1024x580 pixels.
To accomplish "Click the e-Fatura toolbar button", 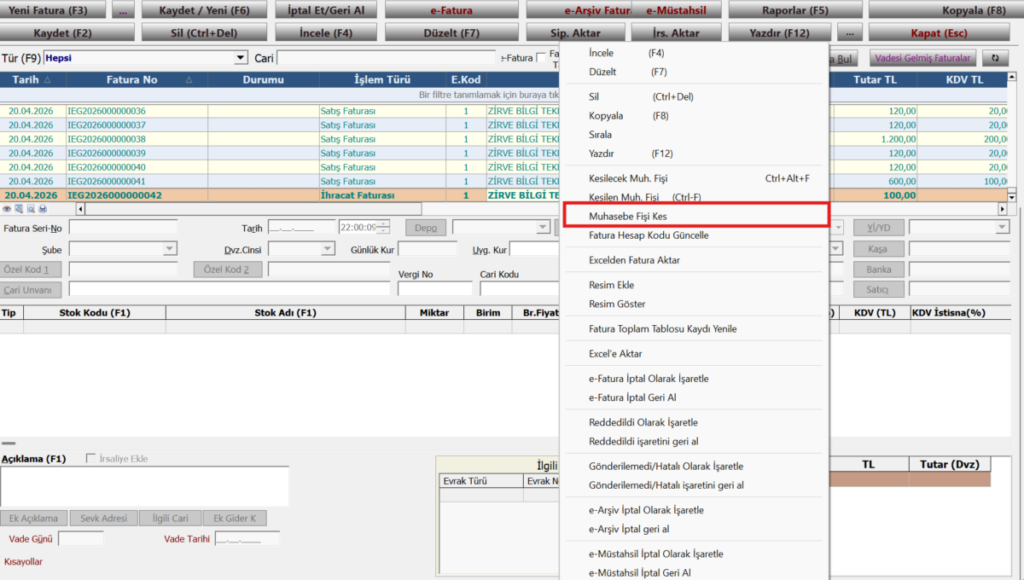I will click(451, 10).
